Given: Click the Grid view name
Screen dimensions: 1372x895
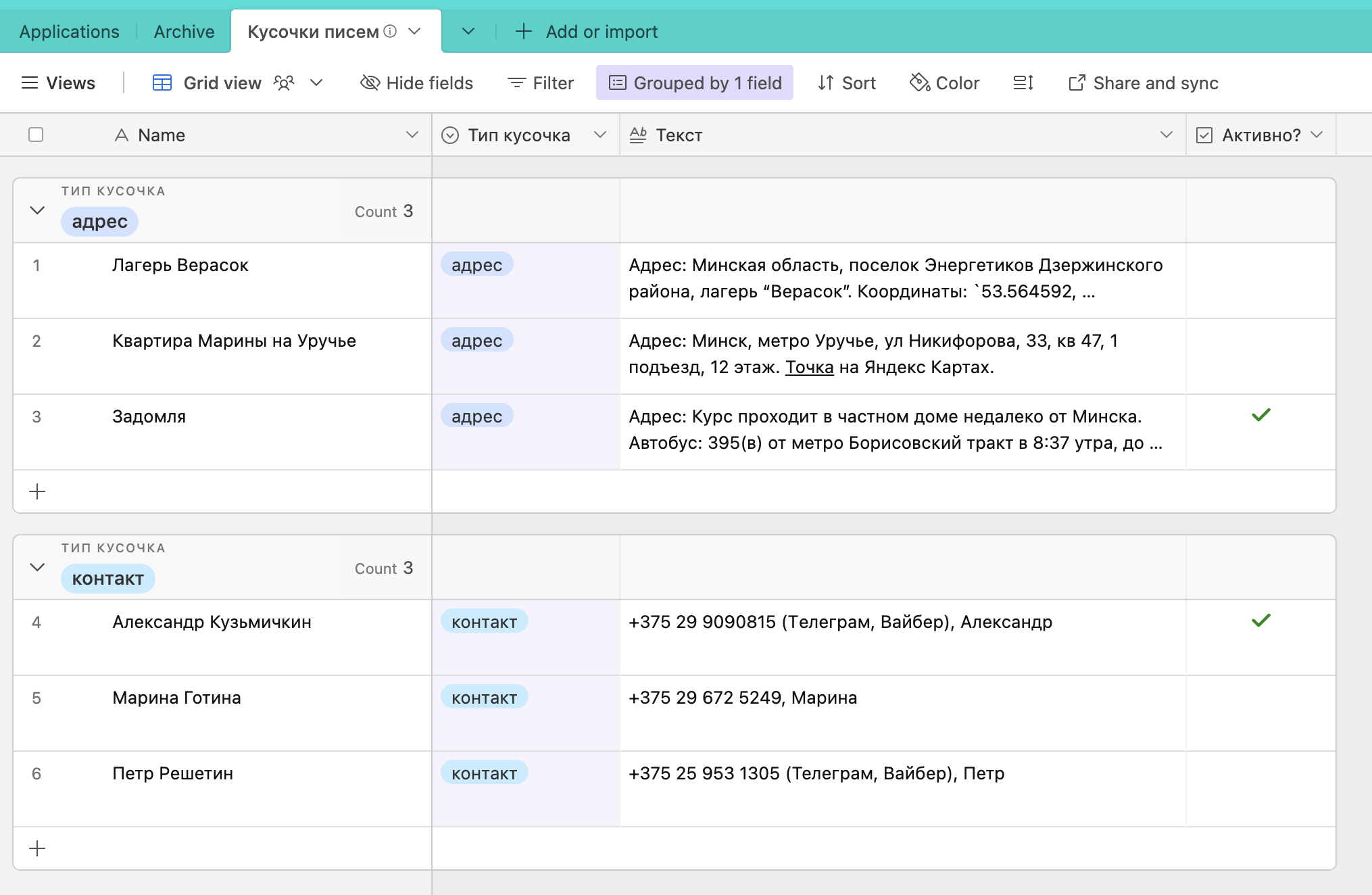Looking at the screenshot, I should [x=222, y=83].
